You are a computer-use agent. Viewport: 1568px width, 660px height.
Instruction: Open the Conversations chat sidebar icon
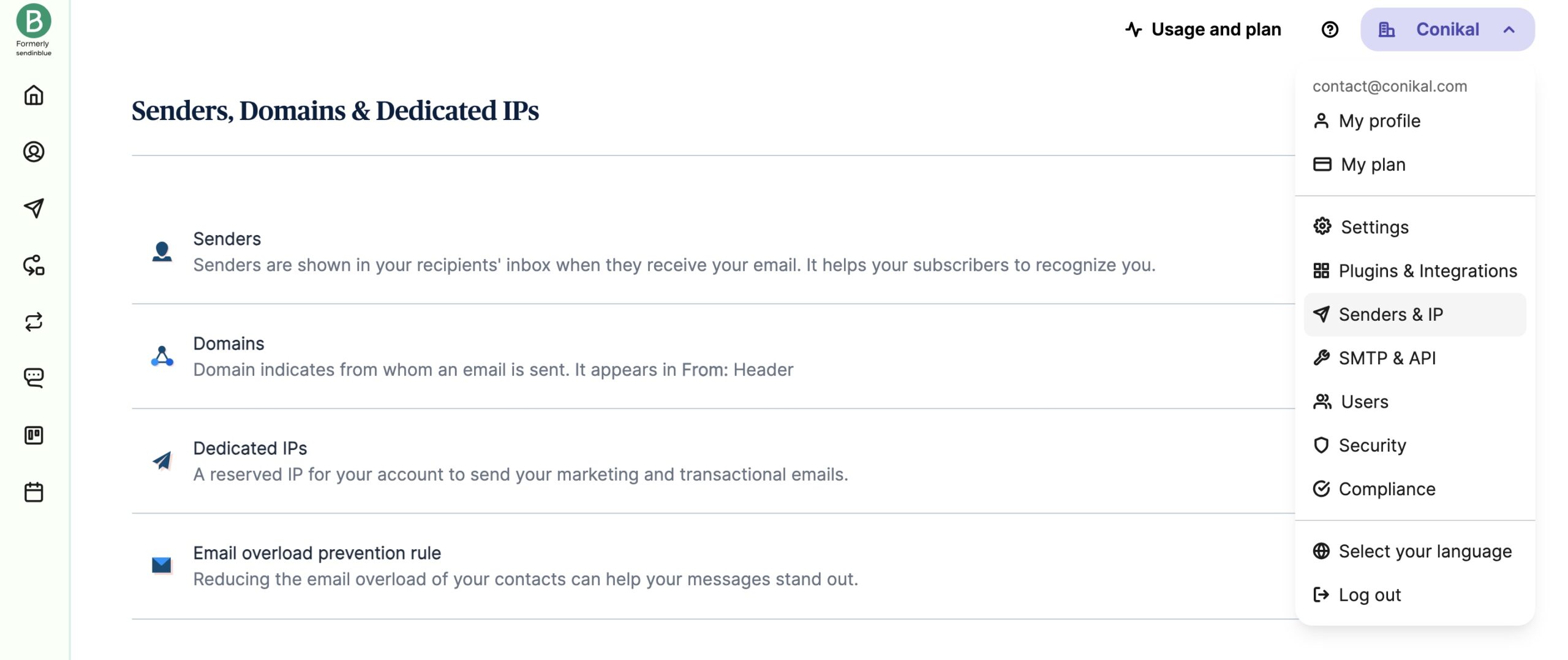pos(34,378)
